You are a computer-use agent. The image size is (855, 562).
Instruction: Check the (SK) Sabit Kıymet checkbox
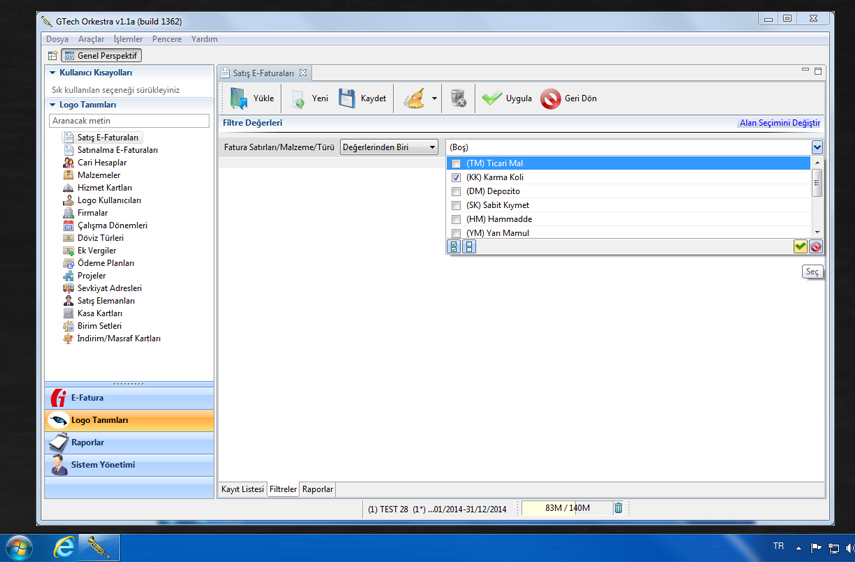456,205
